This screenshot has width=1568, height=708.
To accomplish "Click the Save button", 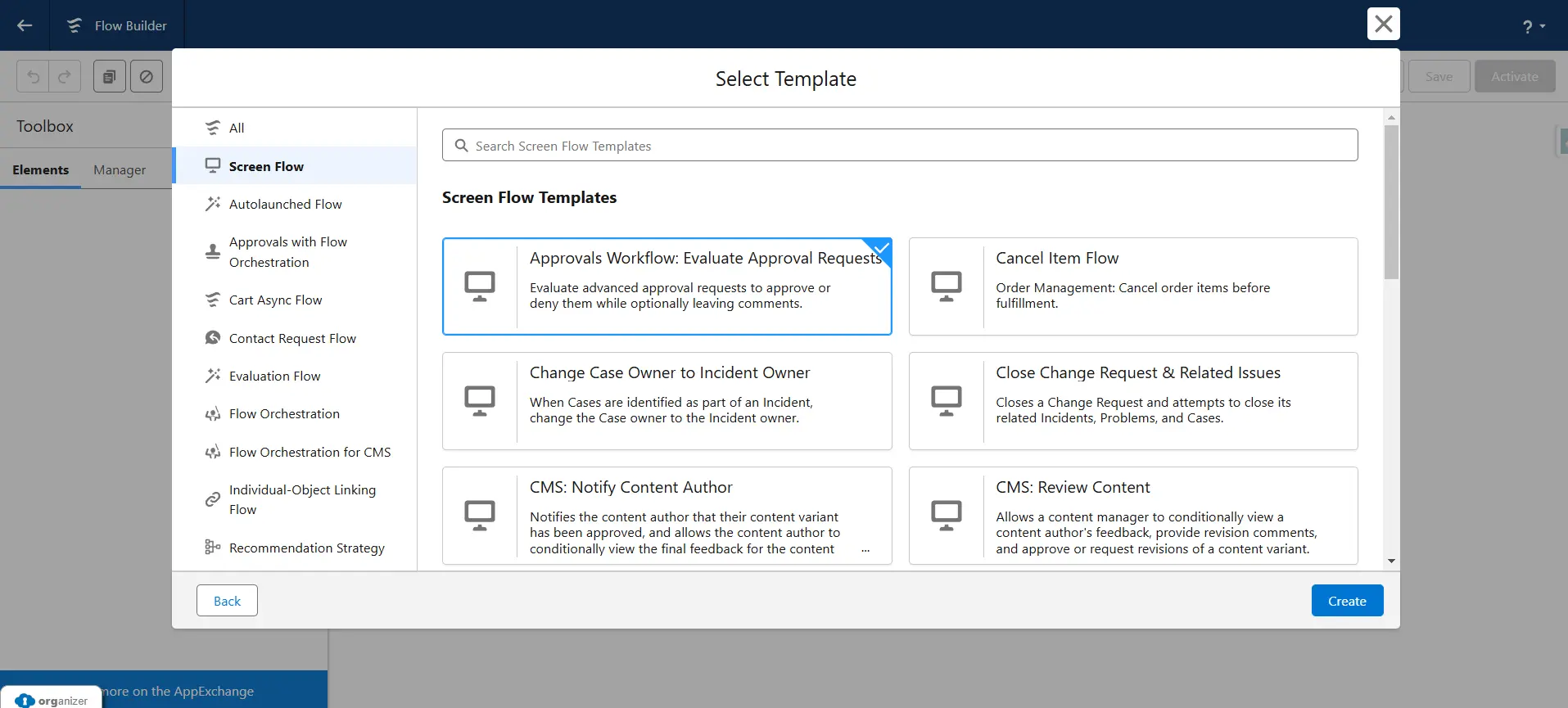I will (x=1439, y=76).
